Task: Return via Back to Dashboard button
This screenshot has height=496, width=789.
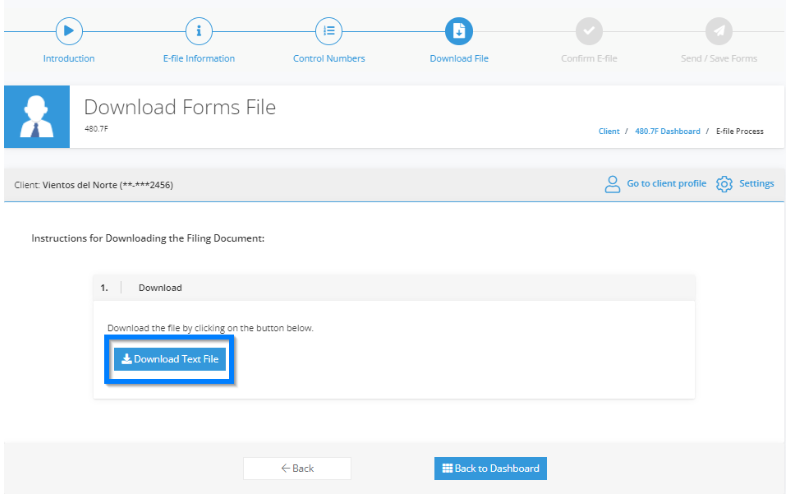Action: pos(491,468)
